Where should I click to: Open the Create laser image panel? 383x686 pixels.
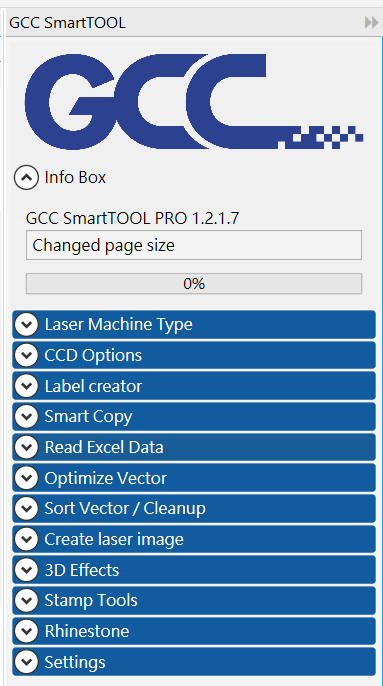click(194, 539)
